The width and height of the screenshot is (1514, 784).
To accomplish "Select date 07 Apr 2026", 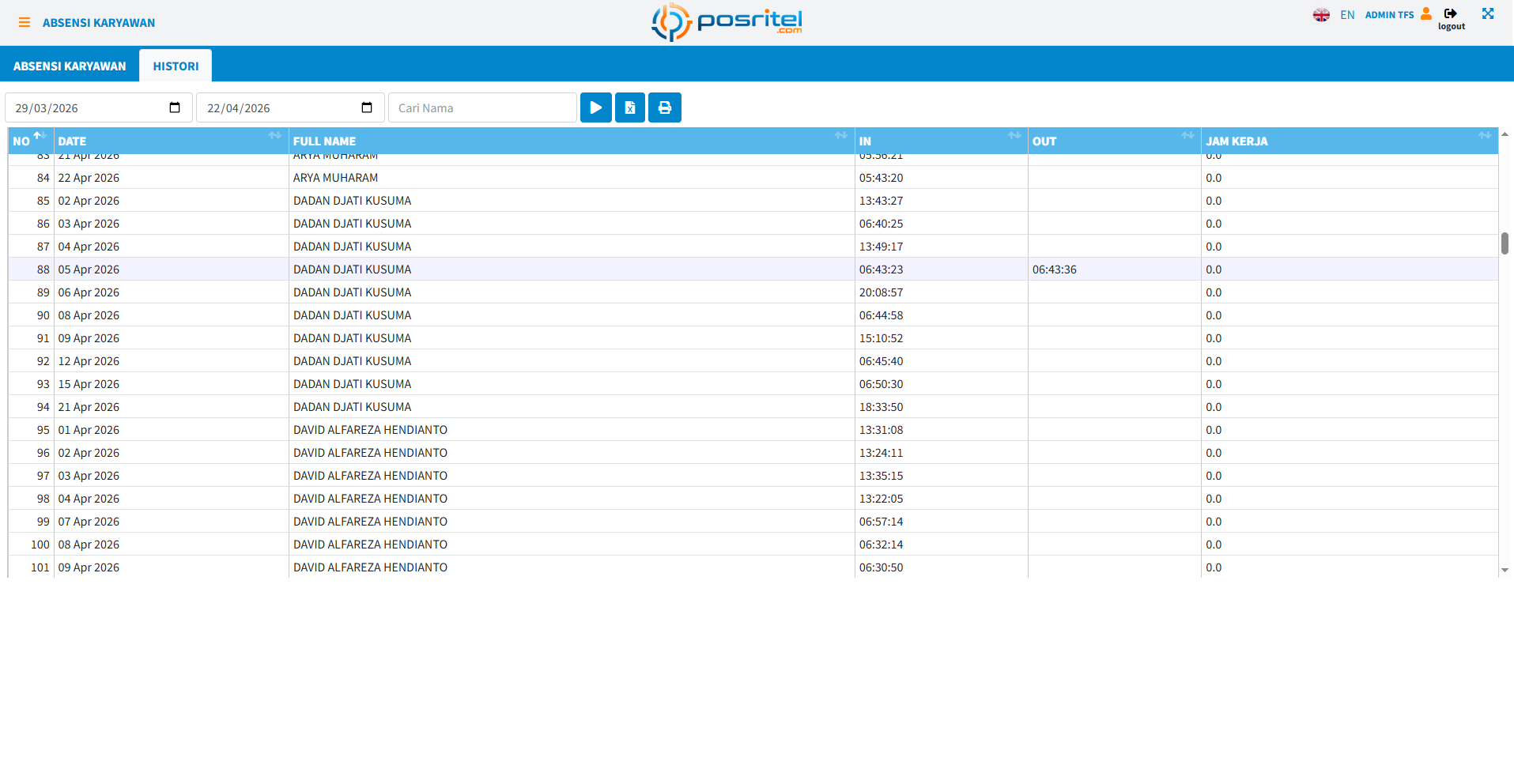I will (89, 522).
